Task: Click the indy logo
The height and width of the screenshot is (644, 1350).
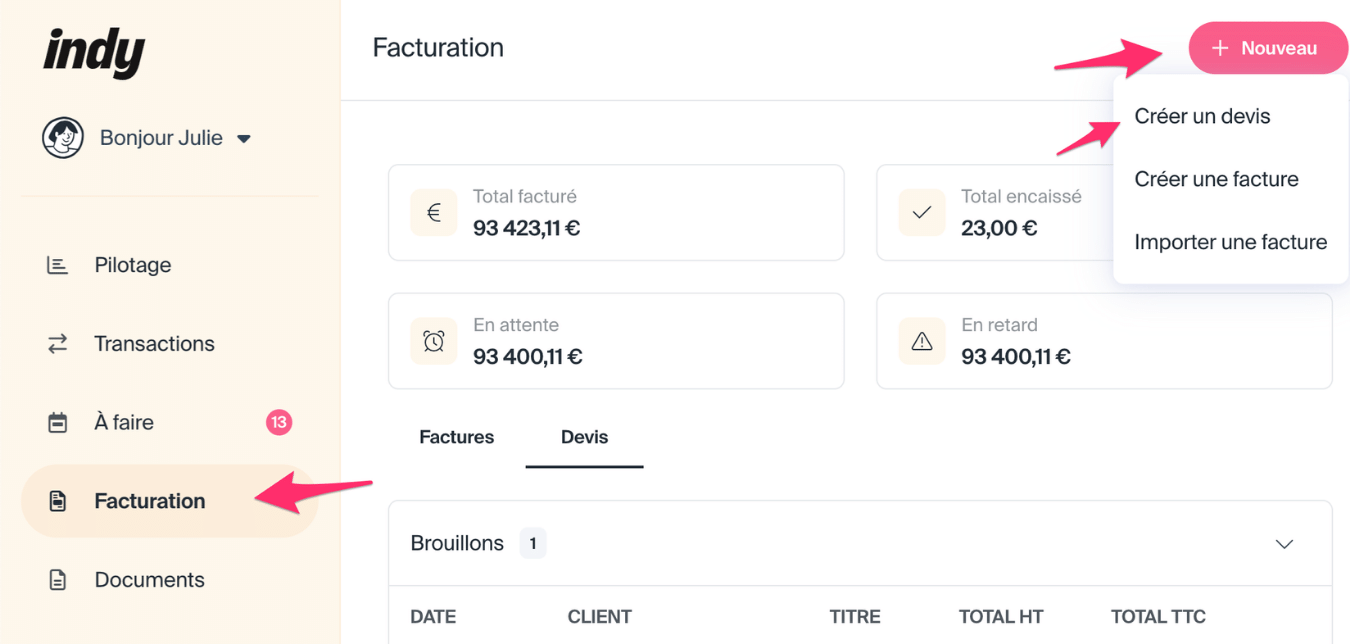Action: [94, 52]
